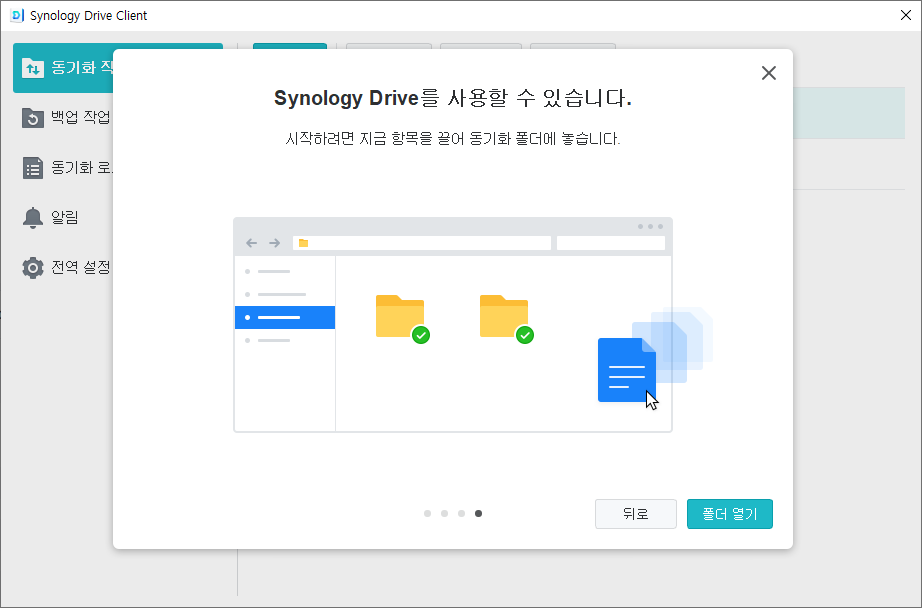
Task: Close the Synology Drive Client window
Action: 906,15
